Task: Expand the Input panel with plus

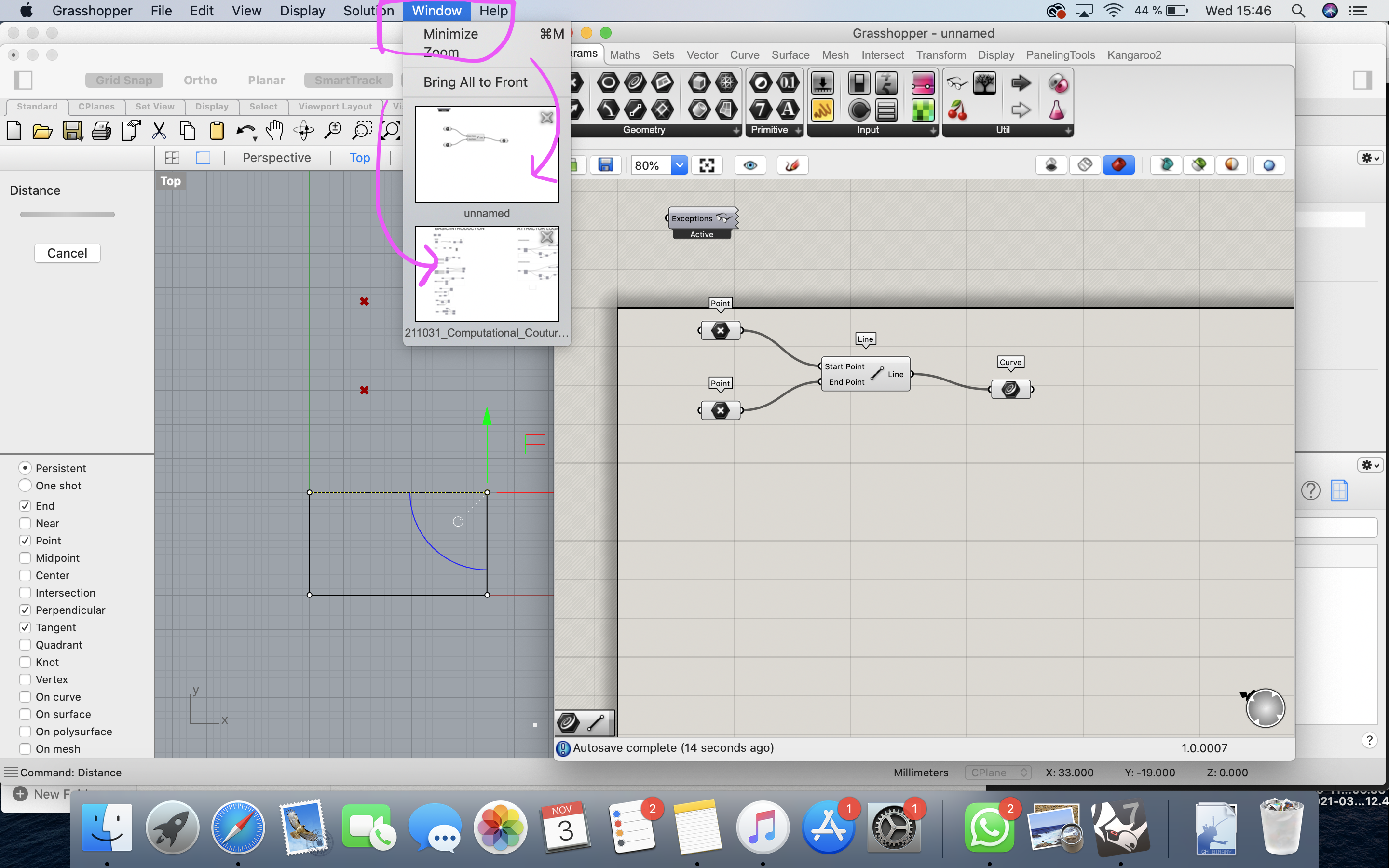Action: [933, 131]
